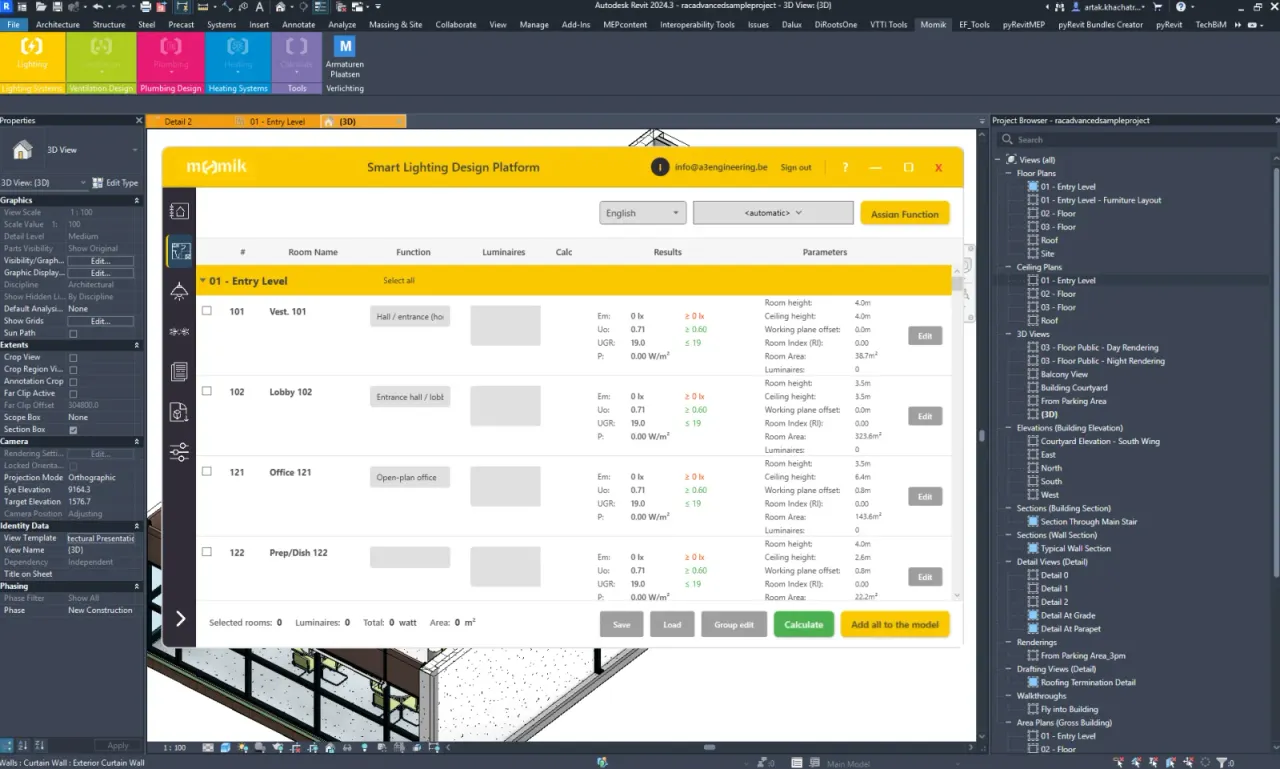
Task: Toggle the Far Clip Active checkbox
Action: 73,393
